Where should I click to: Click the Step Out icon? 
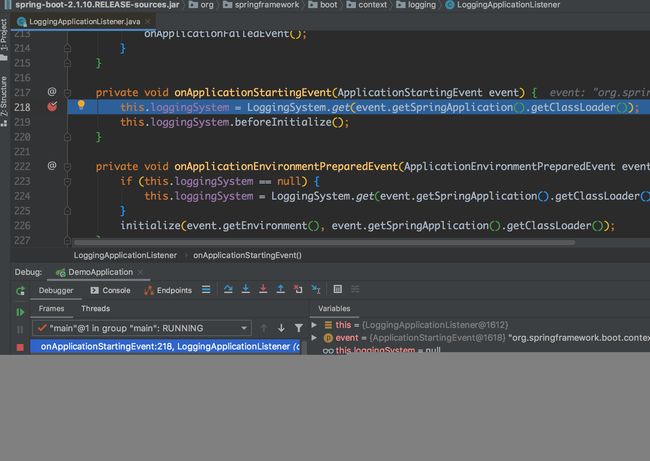click(281, 289)
